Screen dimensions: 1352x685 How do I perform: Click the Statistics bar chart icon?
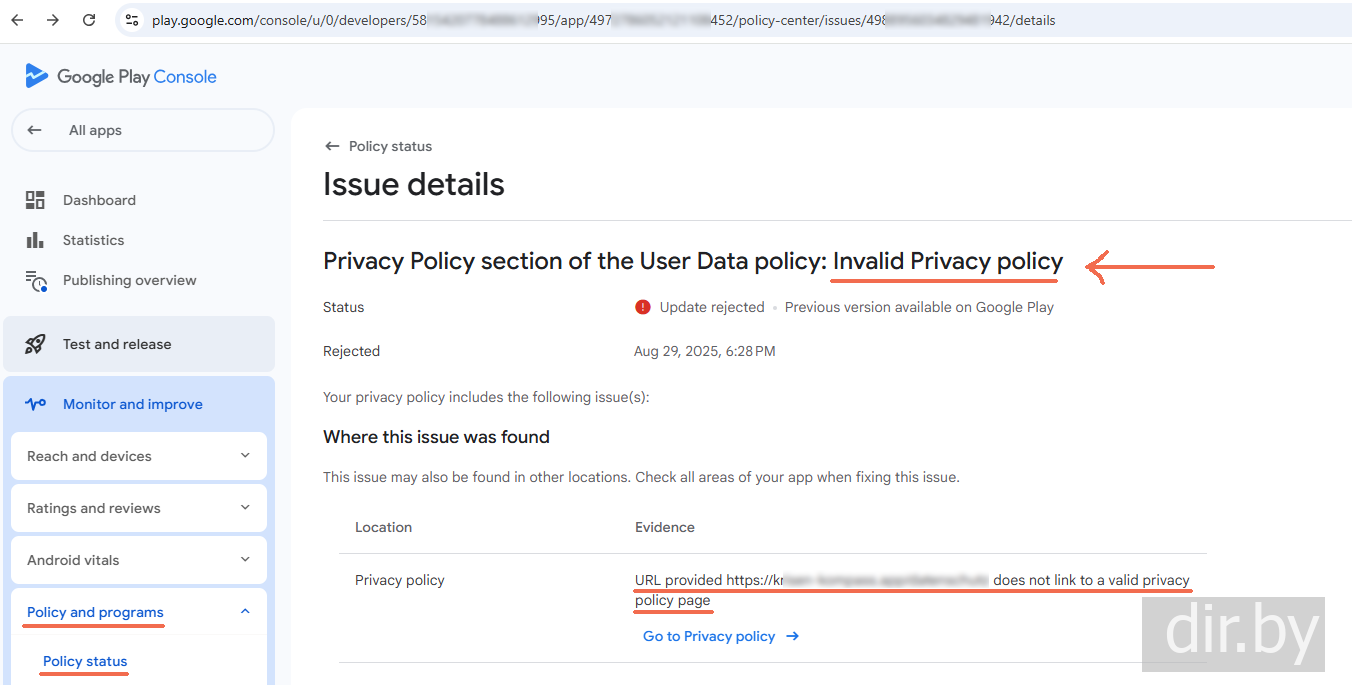click(36, 240)
